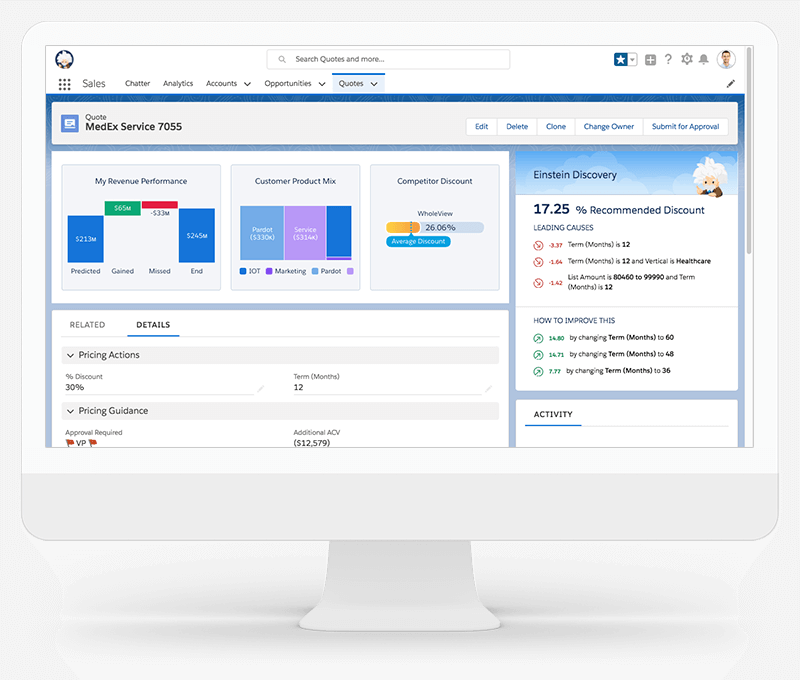Click the green $65M Gained bar
Viewport: 800px width, 680px height.
pos(122,208)
